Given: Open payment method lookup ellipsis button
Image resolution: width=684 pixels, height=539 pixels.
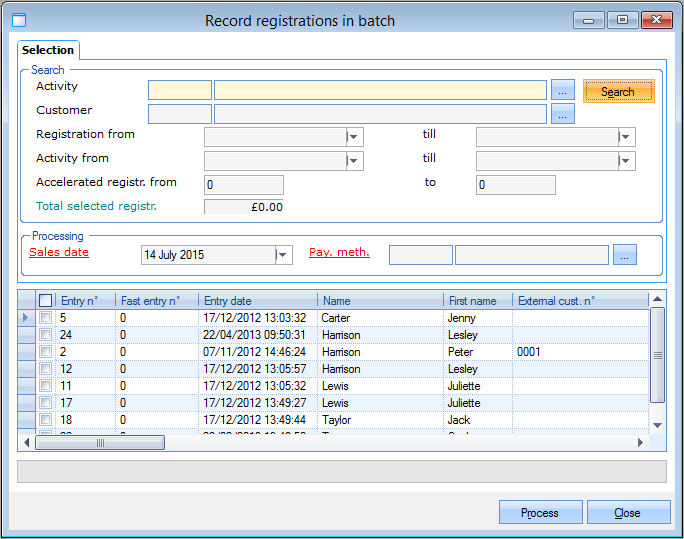Looking at the screenshot, I should [625, 255].
